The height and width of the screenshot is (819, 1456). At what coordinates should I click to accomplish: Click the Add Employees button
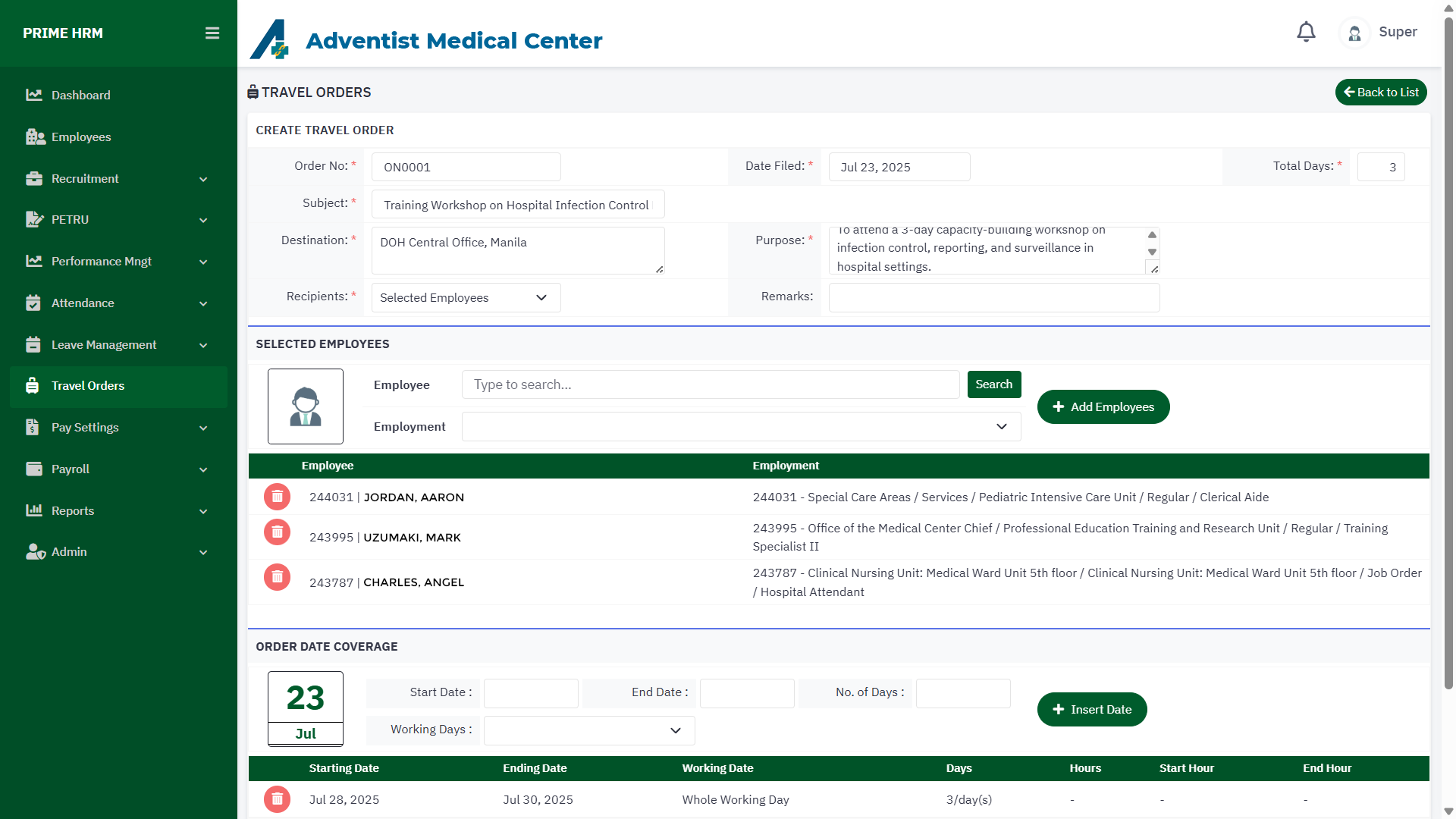click(1103, 407)
